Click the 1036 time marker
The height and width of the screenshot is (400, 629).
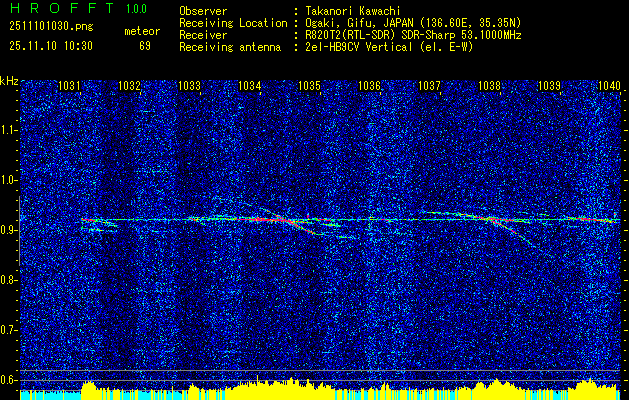click(369, 85)
